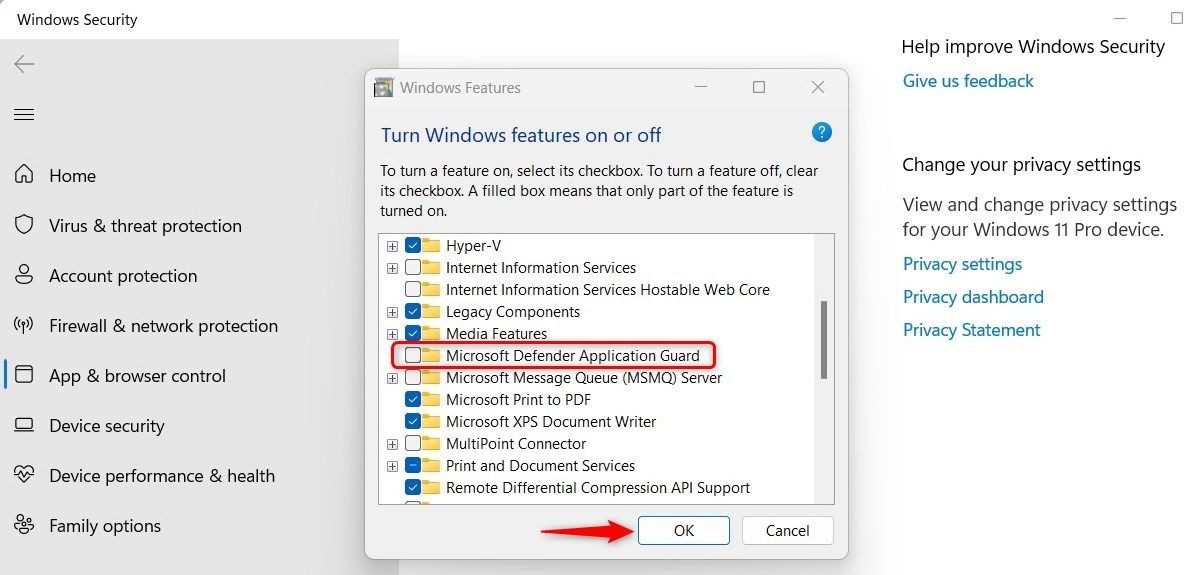The image size is (1197, 575).
Task: Click the OK button
Action: coord(684,530)
